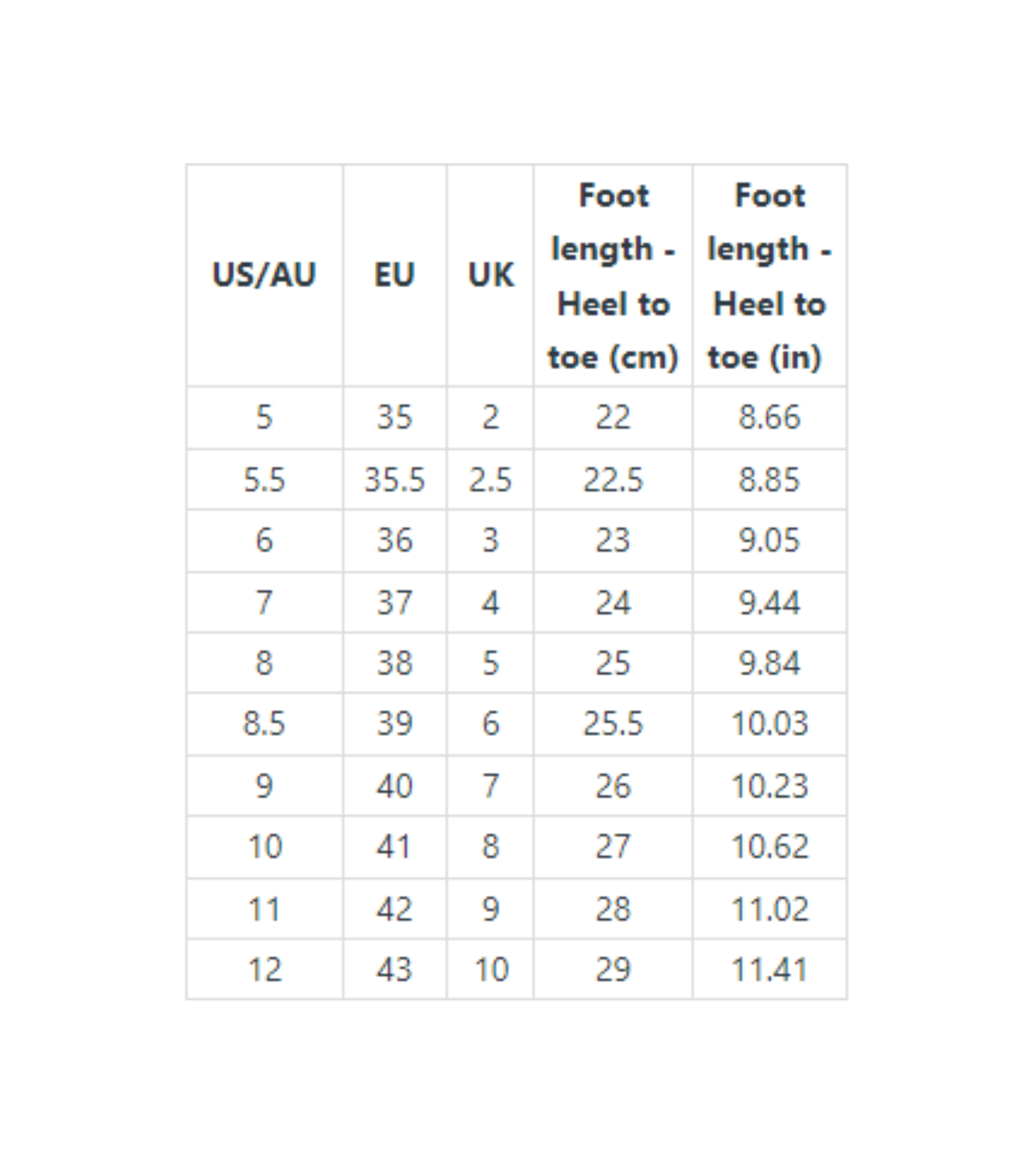Click the UK column header

(490, 275)
